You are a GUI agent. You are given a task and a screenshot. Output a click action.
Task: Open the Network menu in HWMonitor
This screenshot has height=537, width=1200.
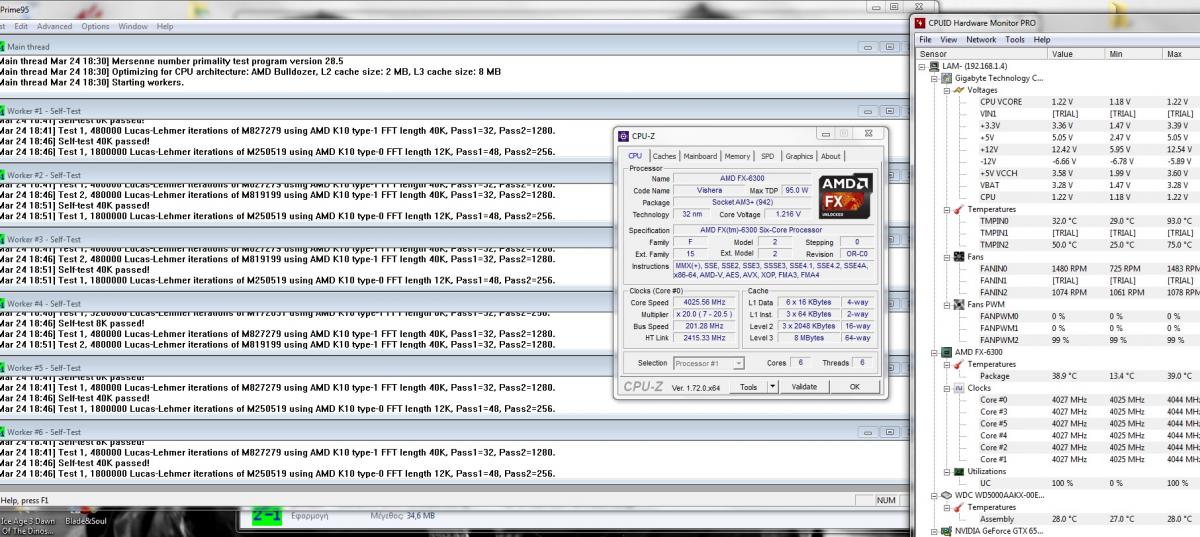click(x=981, y=40)
